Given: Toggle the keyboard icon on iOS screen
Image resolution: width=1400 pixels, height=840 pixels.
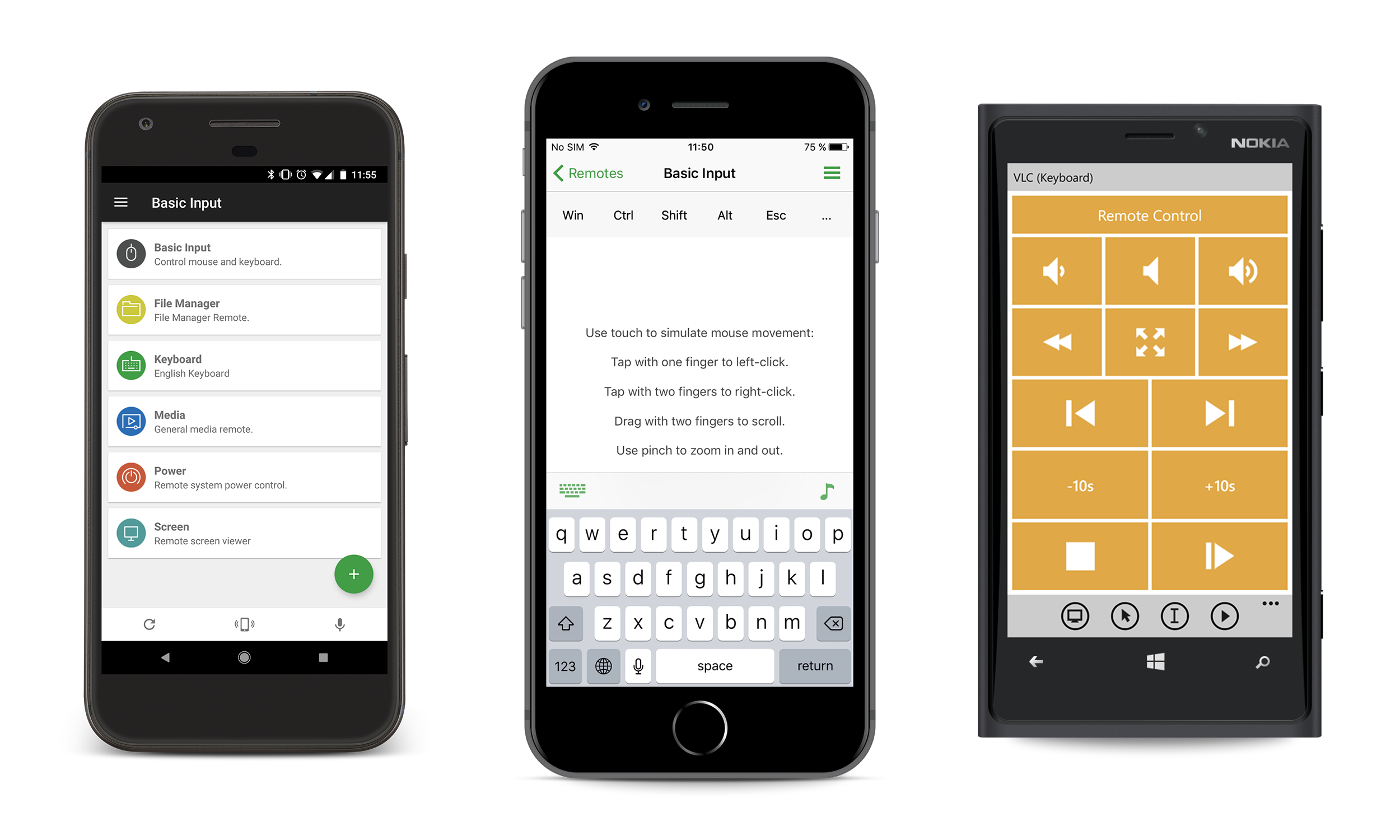Looking at the screenshot, I should click(x=571, y=489).
